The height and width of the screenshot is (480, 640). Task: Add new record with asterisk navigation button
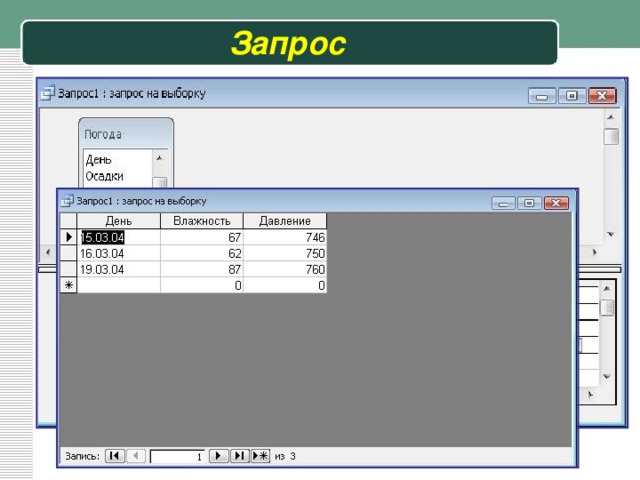click(x=260, y=456)
